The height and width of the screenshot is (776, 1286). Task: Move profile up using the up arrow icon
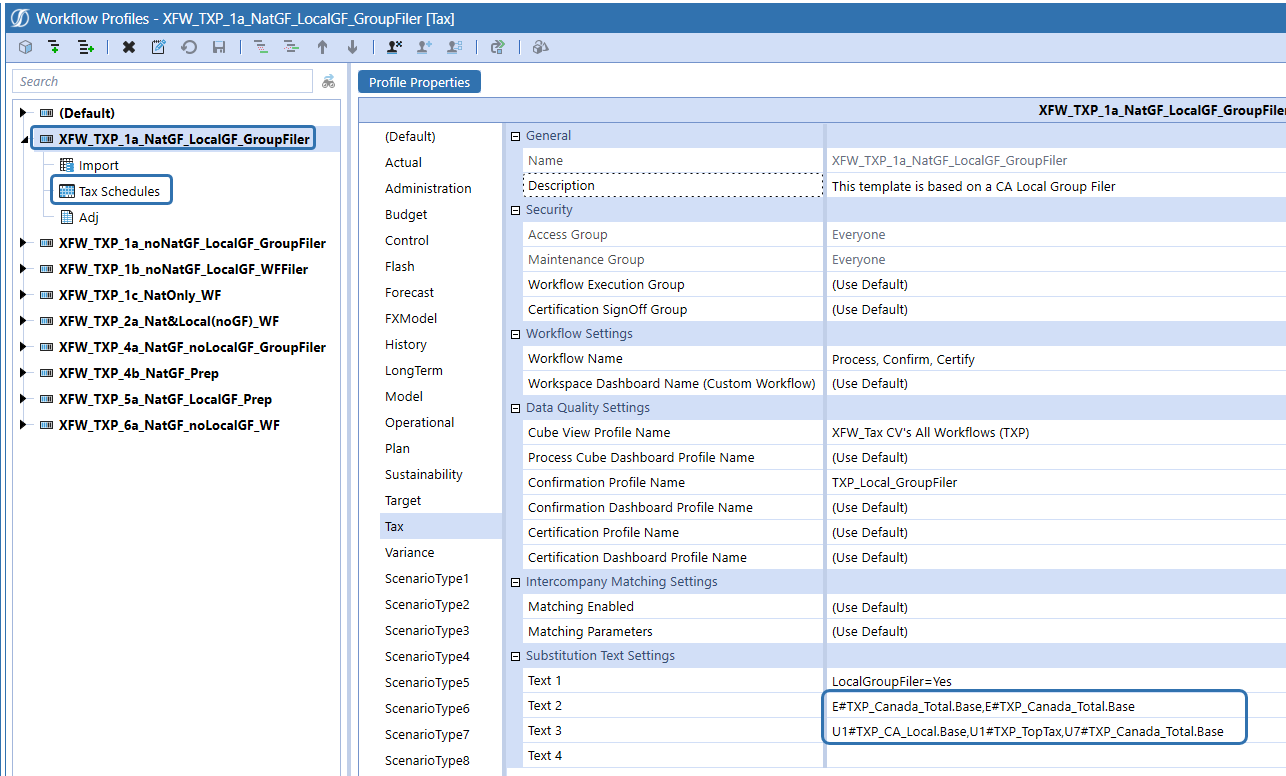tap(321, 47)
